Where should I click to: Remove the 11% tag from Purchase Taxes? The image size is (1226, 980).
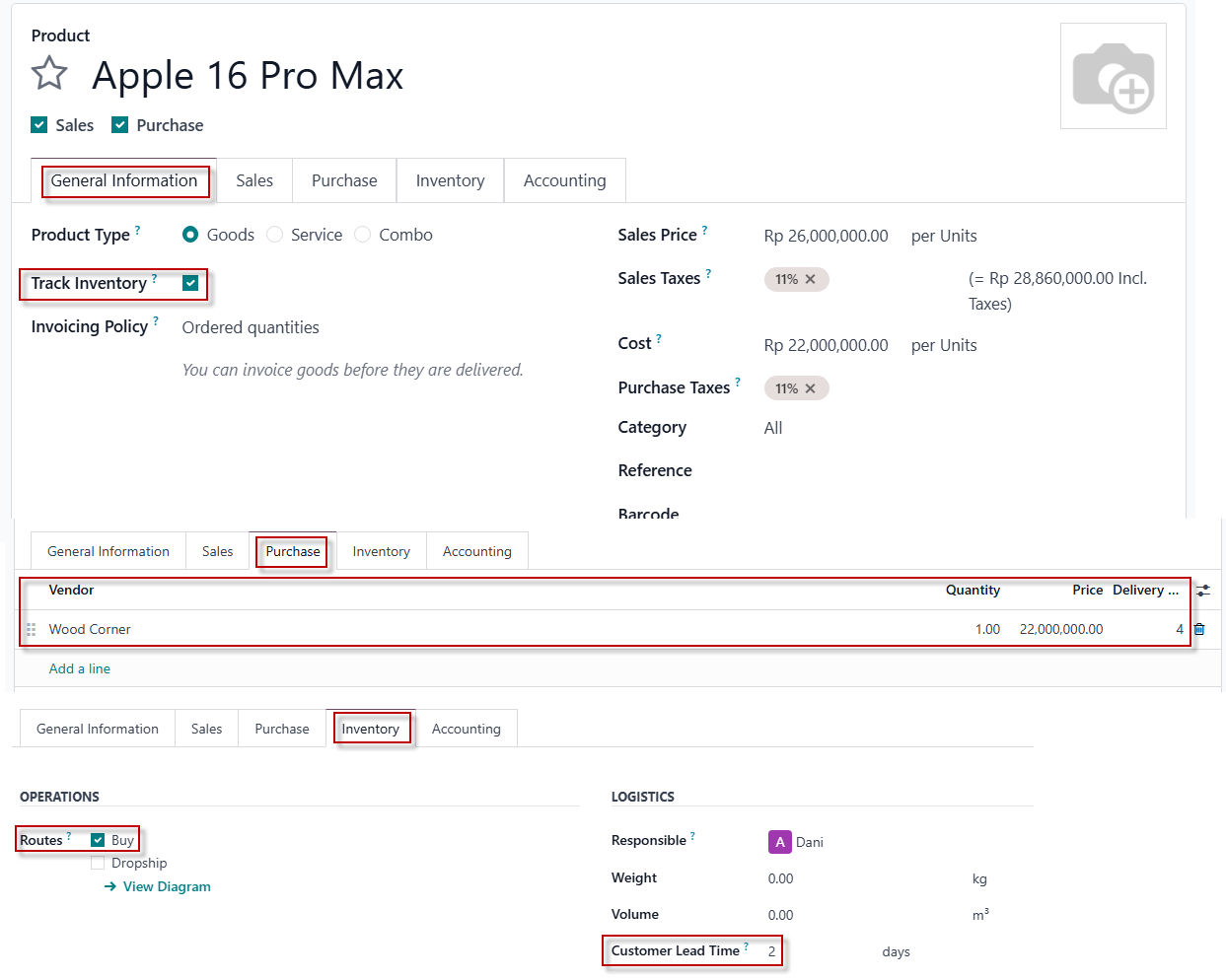coord(810,388)
